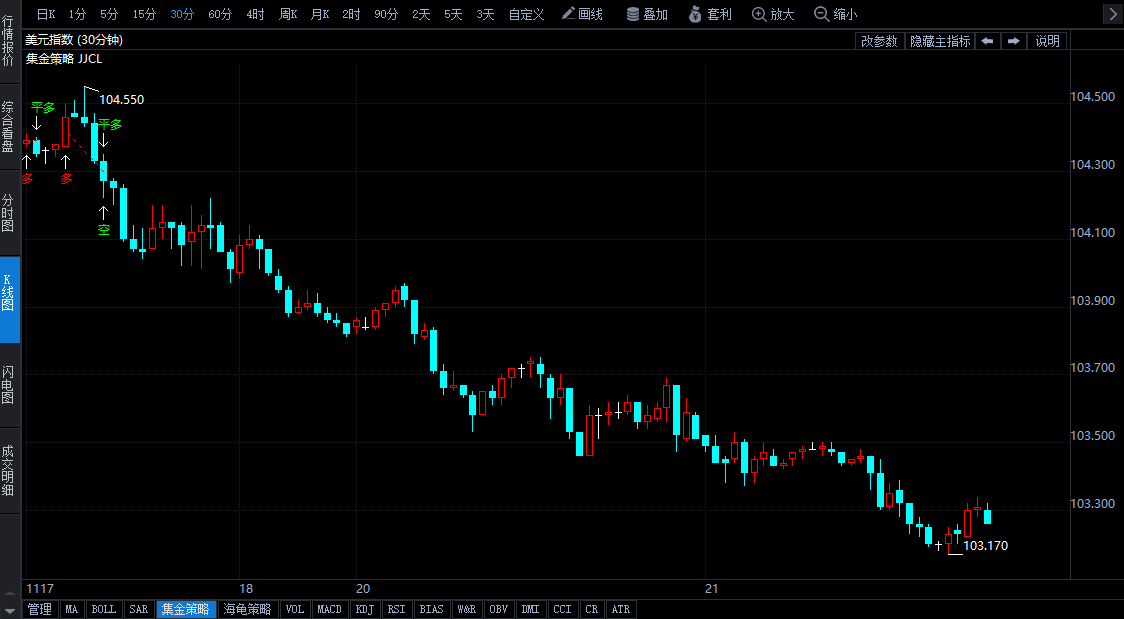The height and width of the screenshot is (619, 1124).
Task: Choose the 4时 timeframe
Action: pos(255,14)
